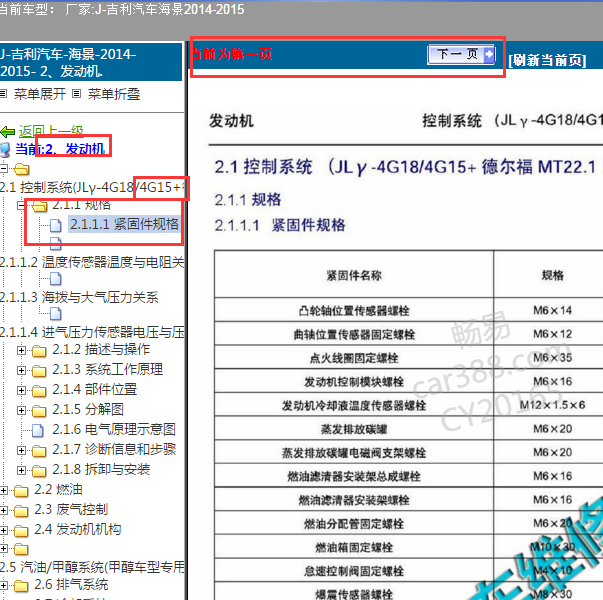Expand the 2.2 燃油 node
This screenshot has height=600, width=603.
(x=3, y=490)
